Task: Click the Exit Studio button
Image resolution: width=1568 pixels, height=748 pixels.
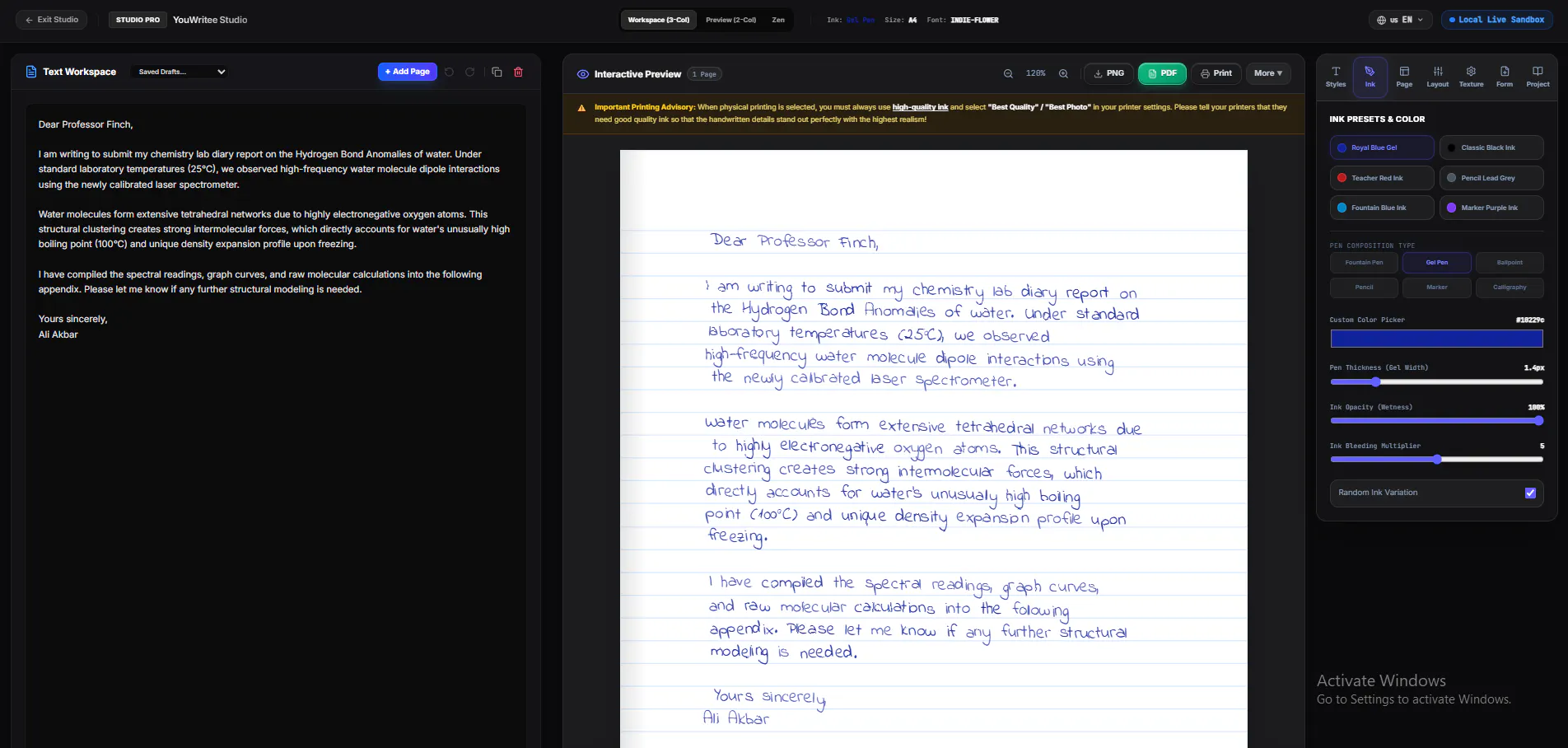Action: point(51,20)
